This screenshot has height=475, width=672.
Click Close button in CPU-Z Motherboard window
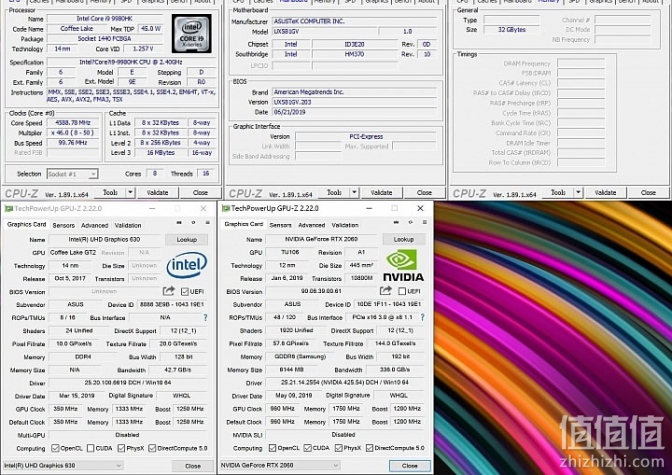424,192
